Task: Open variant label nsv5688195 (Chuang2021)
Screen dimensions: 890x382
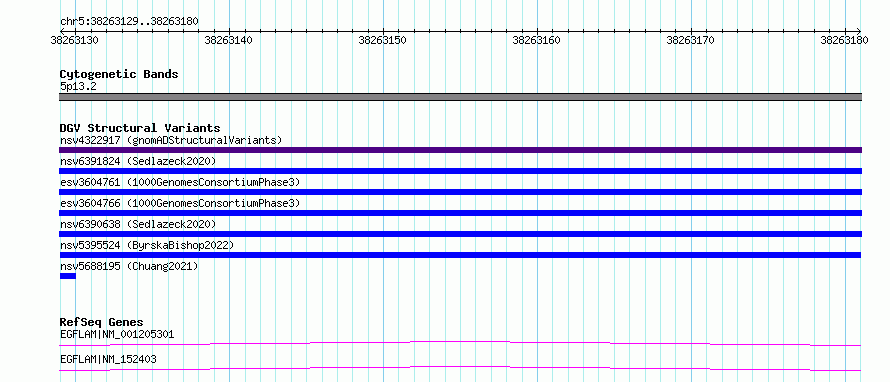Action: 129,266
